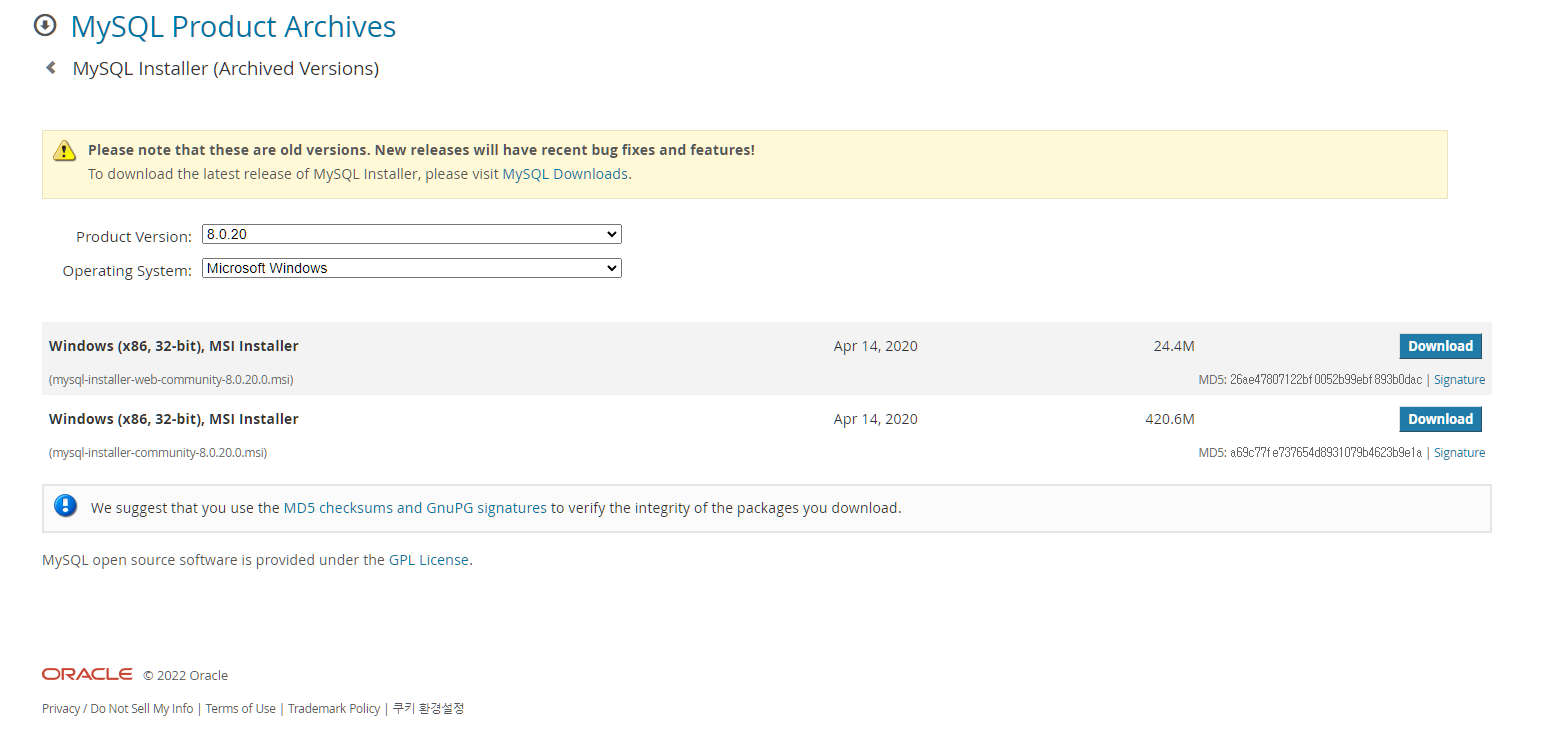Screen dimensions: 1542x742
Task: Download the 24.4M web community installer
Action: coord(1440,346)
